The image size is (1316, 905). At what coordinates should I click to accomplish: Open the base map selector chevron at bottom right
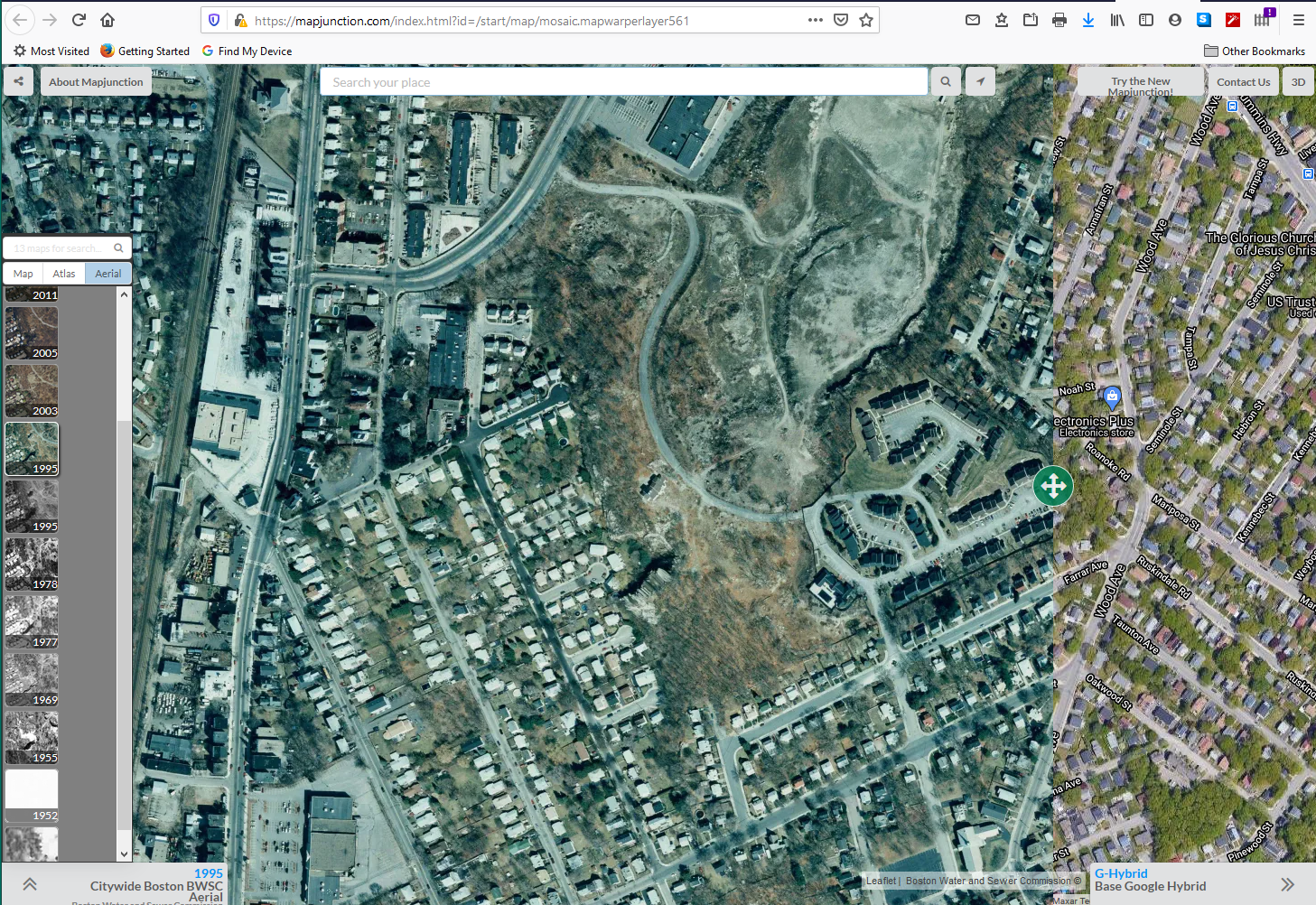tap(1288, 885)
